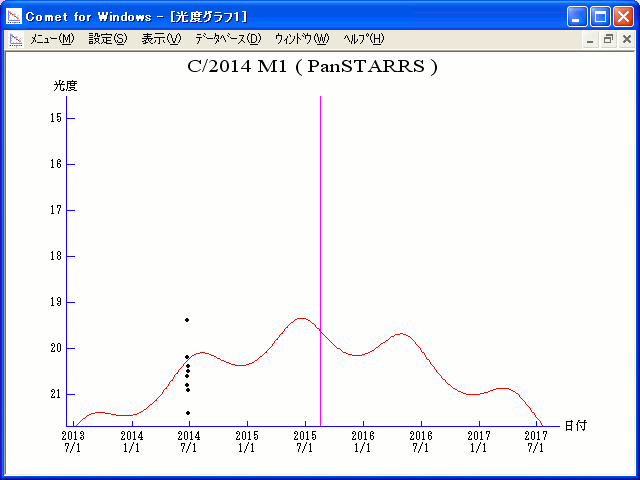Click magnitude label 15 on y-axis
Screen dimensions: 640x480
56,118
